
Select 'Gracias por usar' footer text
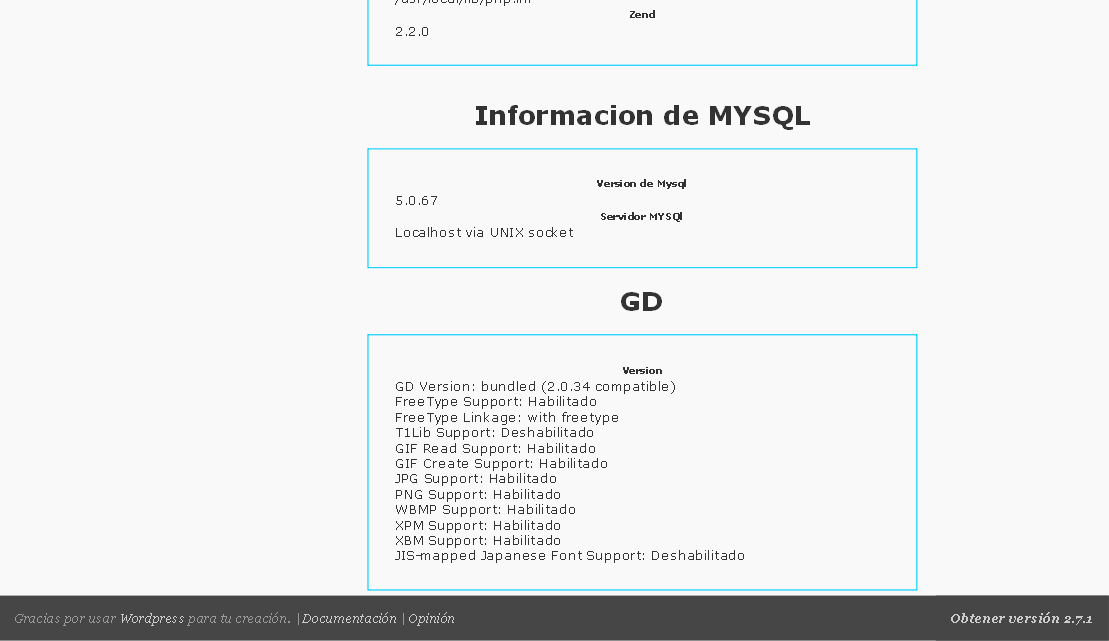click(x=65, y=618)
